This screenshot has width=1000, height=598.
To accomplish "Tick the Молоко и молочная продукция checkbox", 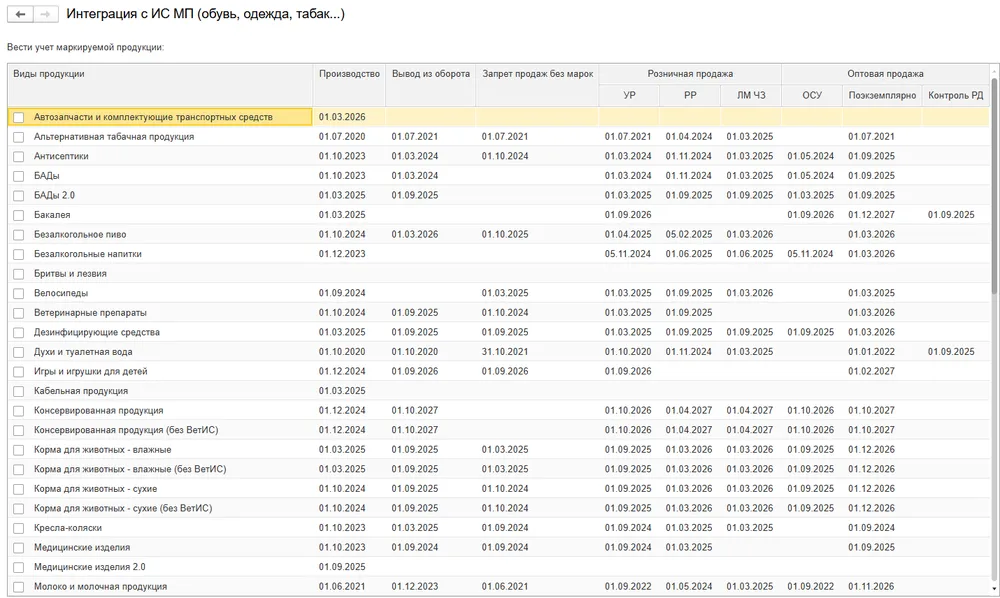I will pyautogui.click(x=18, y=587).
